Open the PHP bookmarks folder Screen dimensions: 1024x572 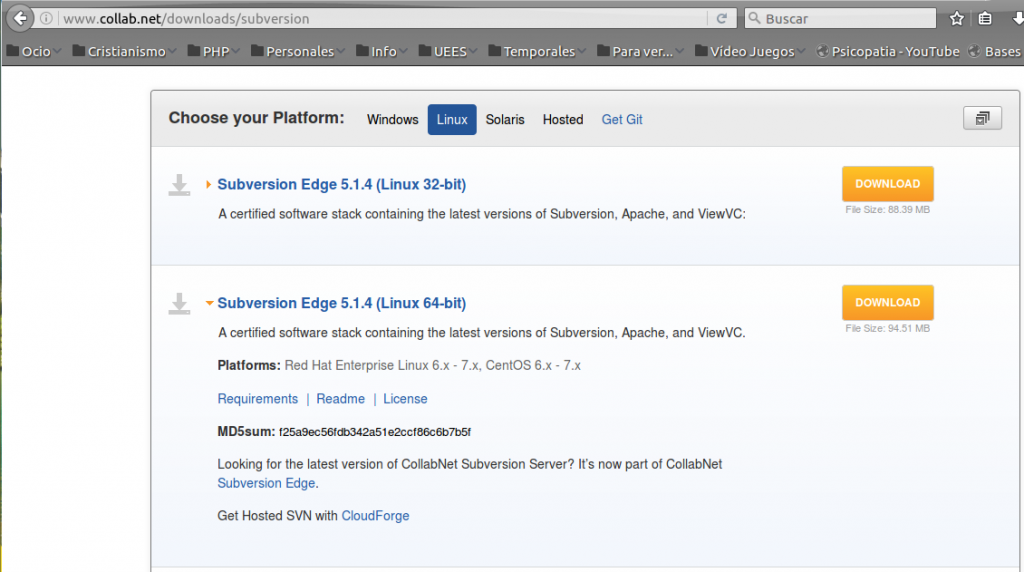click(214, 51)
